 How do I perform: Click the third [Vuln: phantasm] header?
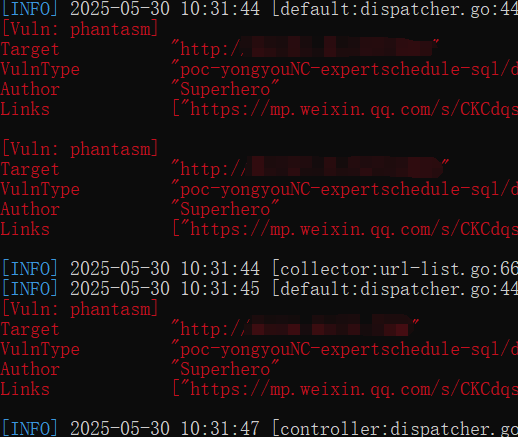(80, 309)
